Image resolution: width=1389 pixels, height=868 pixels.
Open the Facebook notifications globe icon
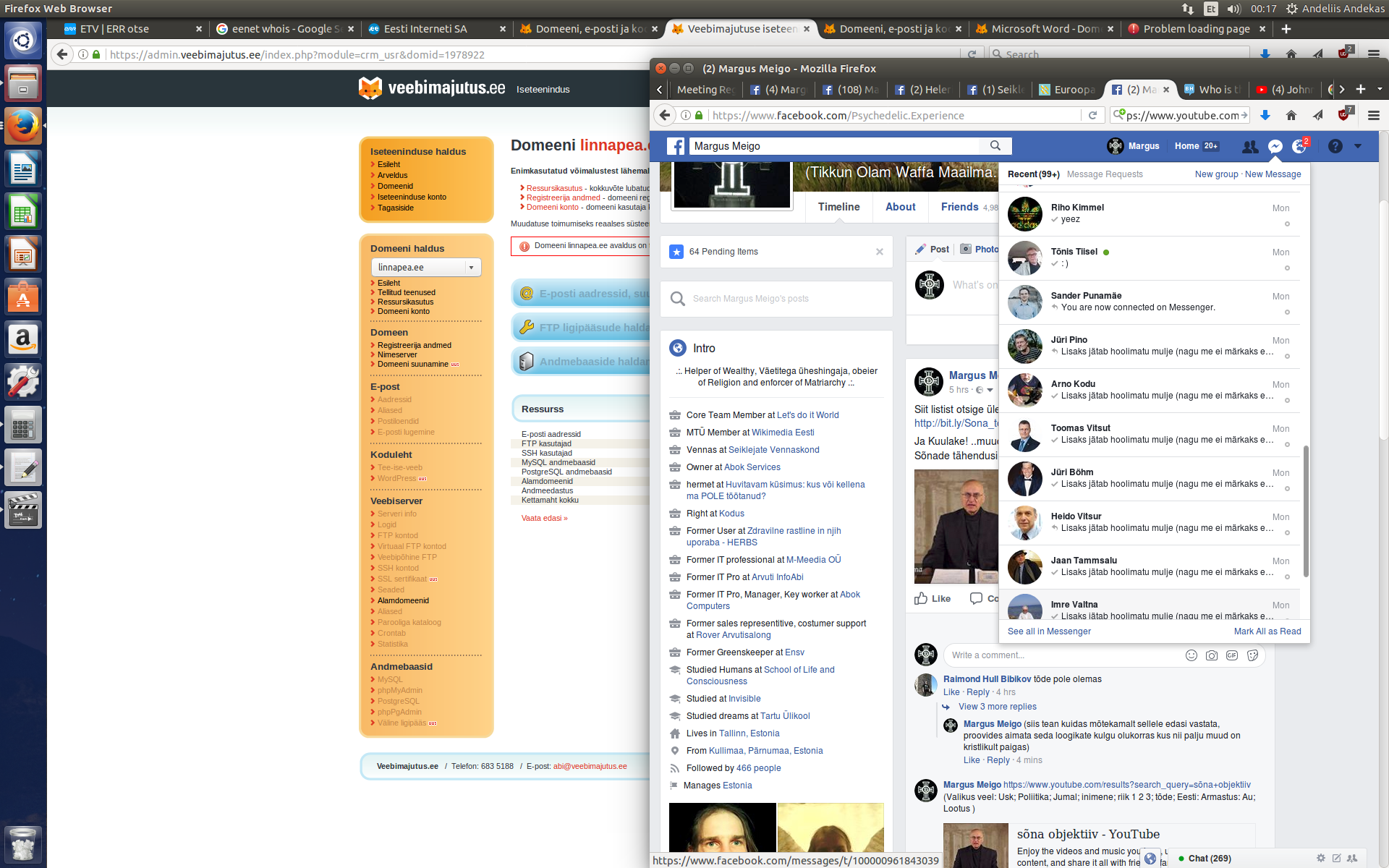pyautogui.click(x=1300, y=146)
